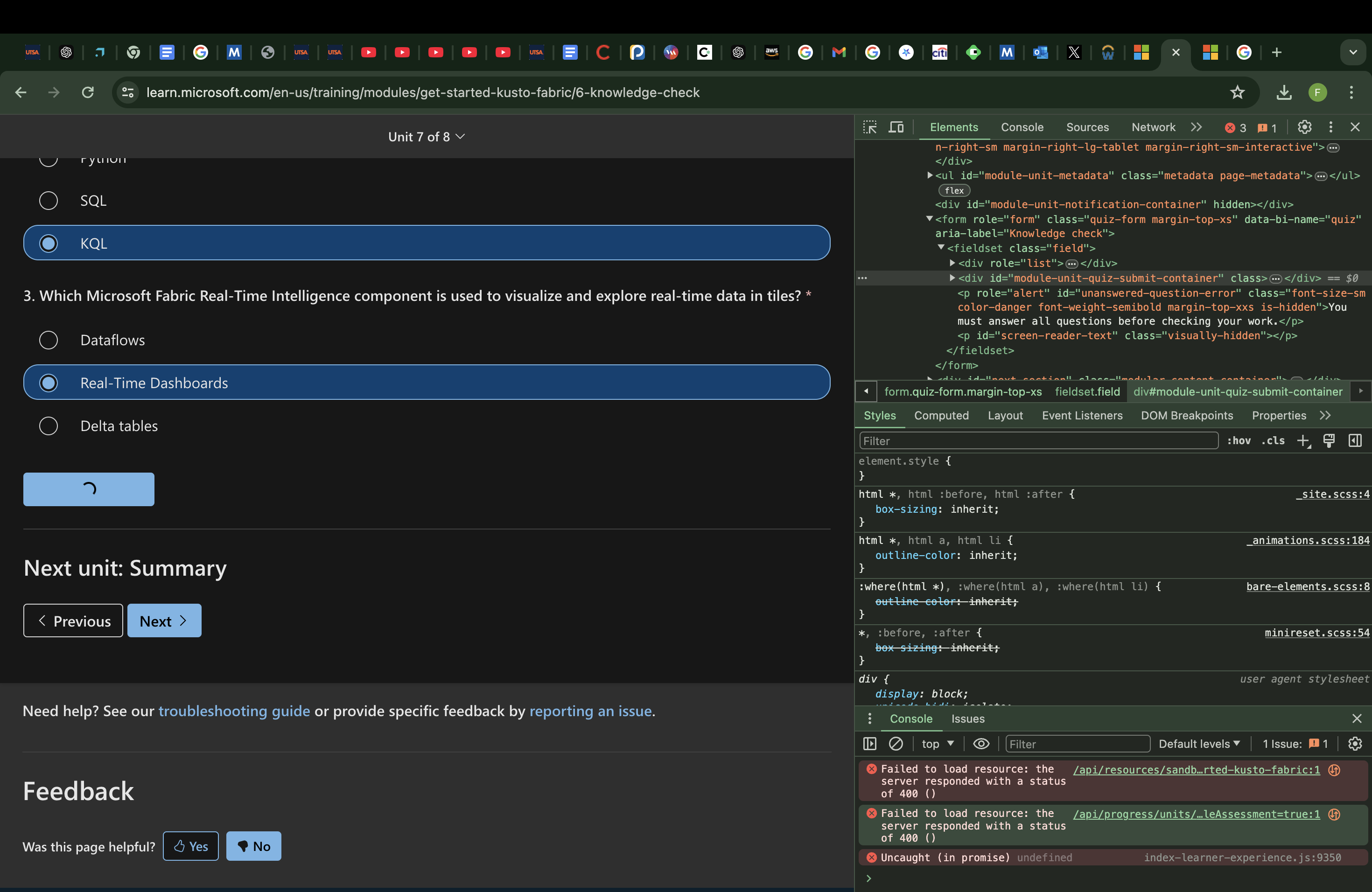Click Yes for page helpful feedback
1372x892 pixels.
(191, 846)
